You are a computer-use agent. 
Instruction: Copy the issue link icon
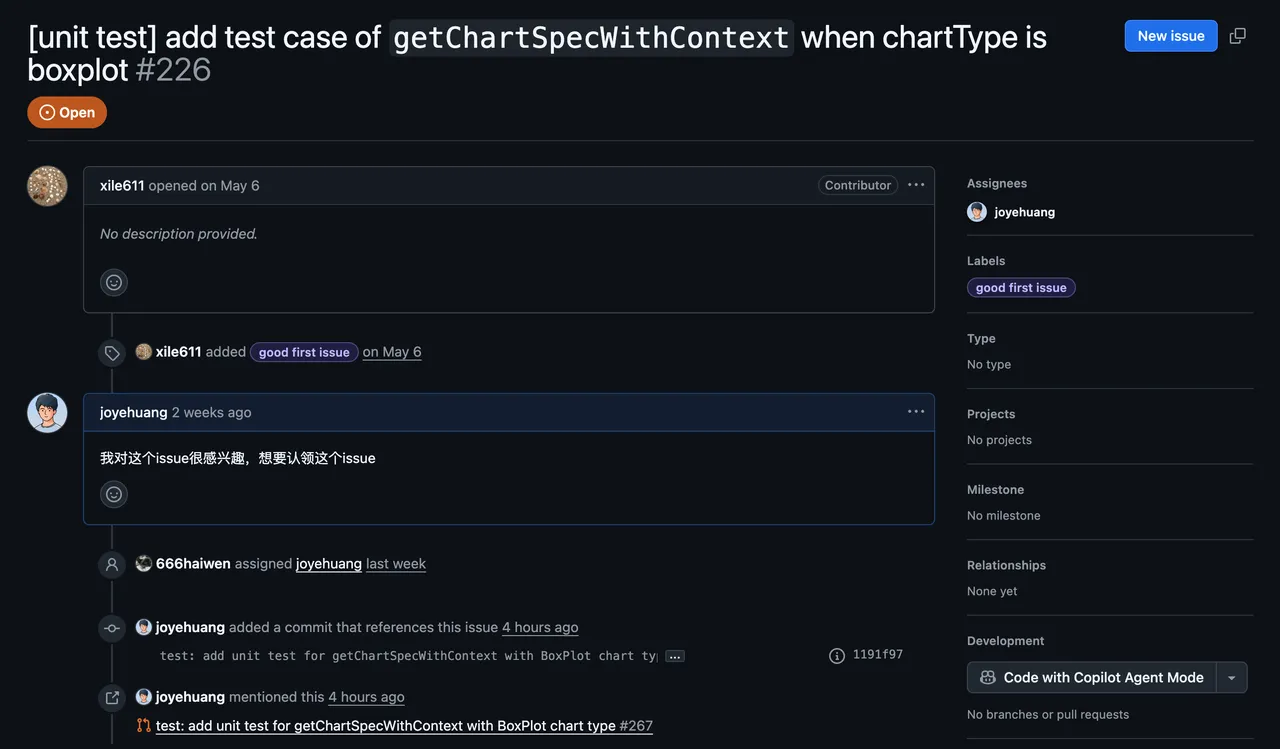(x=1237, y=36)
